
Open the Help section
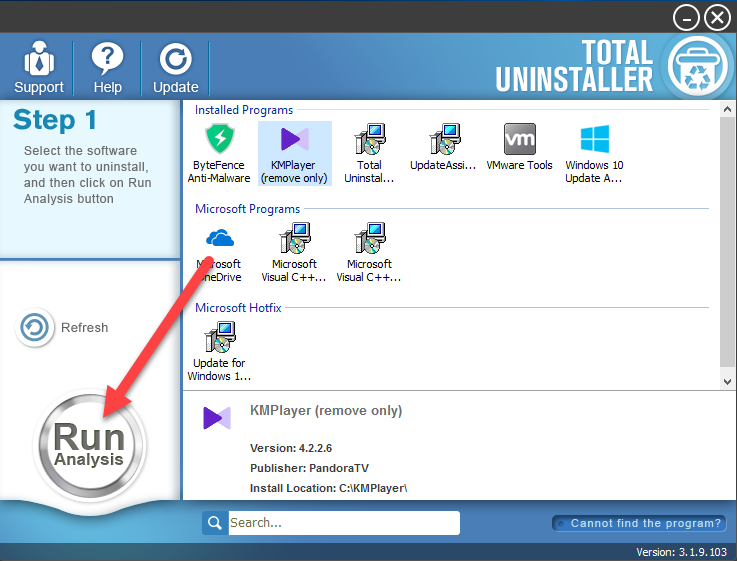(107, 68)
